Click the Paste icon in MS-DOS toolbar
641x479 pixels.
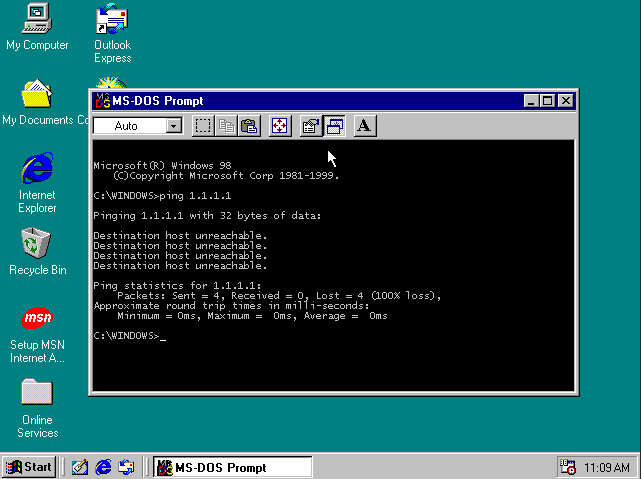(250, 126)
